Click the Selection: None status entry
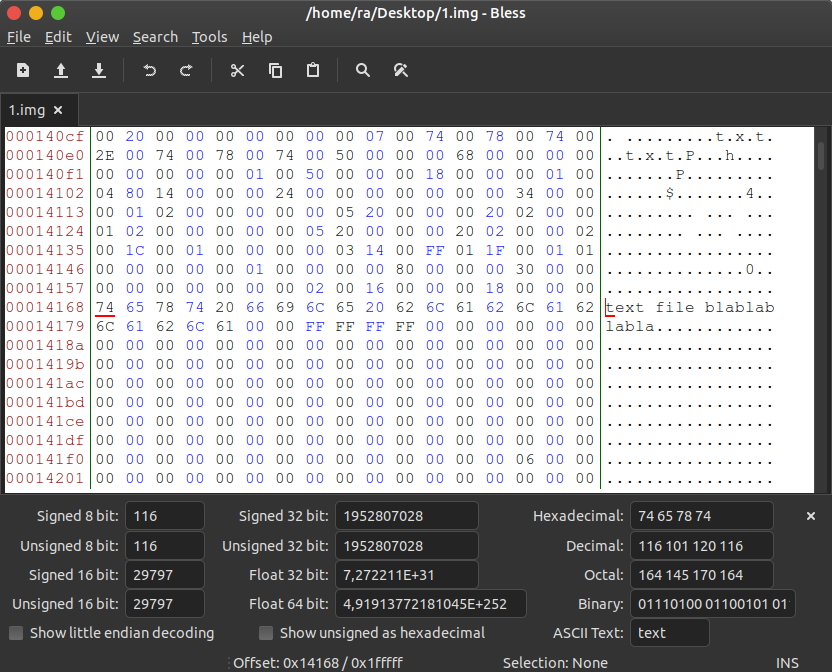Image resolution: width=832 pixels, height=672 pixels. [x=555, y=663]
